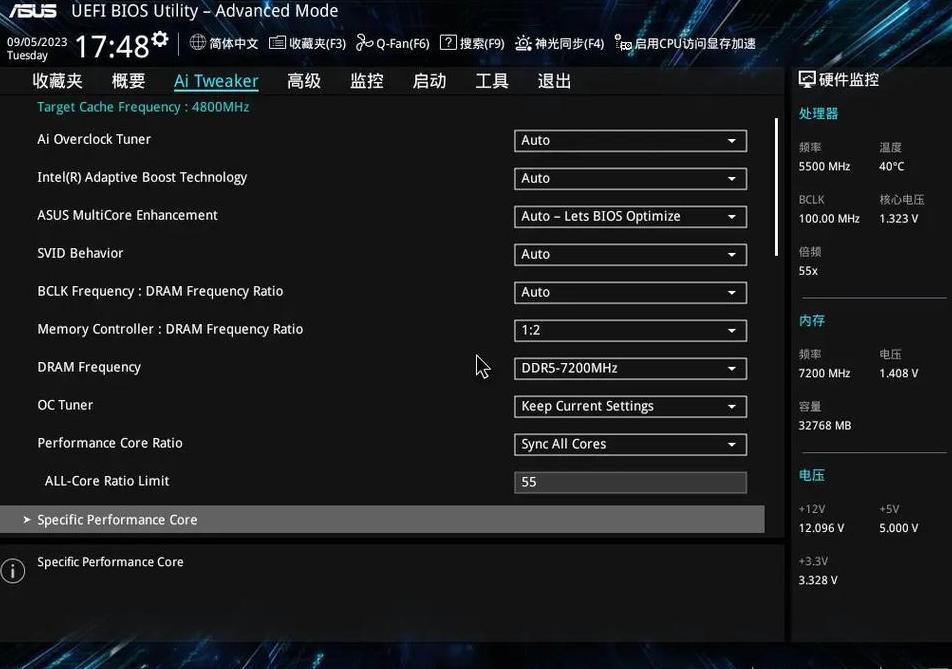Click the OC Tuner label
Image resolution: width=952 pixels, height=669 pixels.
(x=65, y=405)
